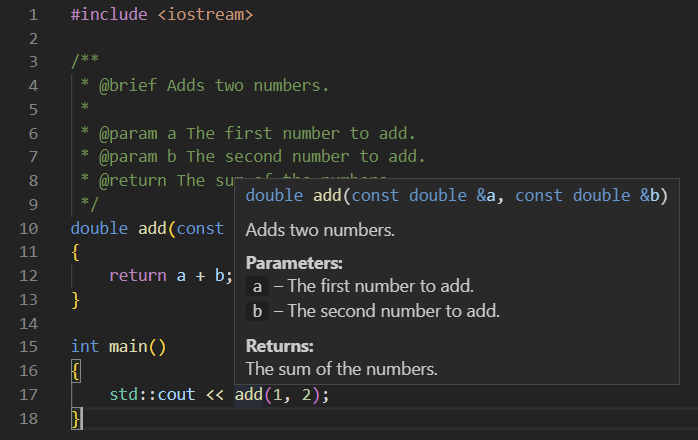Image resolution: width=698 pixels, height=440 pixels.
Task: Click variable 'a' on line 12
Action: click(181, 276)
